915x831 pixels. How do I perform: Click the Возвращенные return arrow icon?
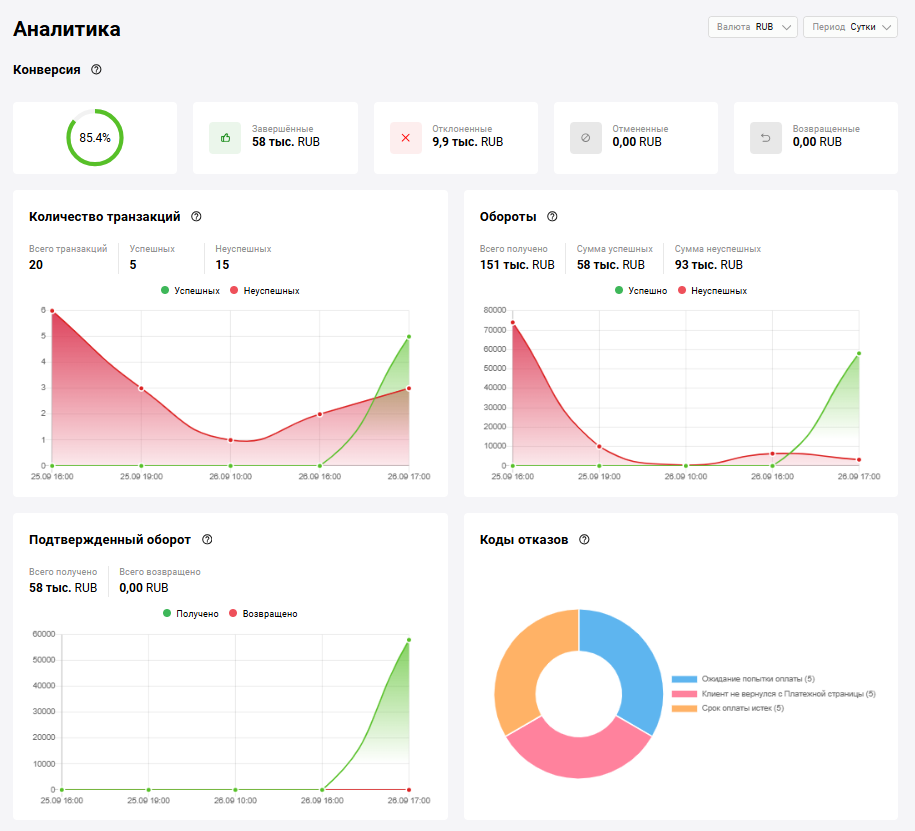tap(765, 138)
